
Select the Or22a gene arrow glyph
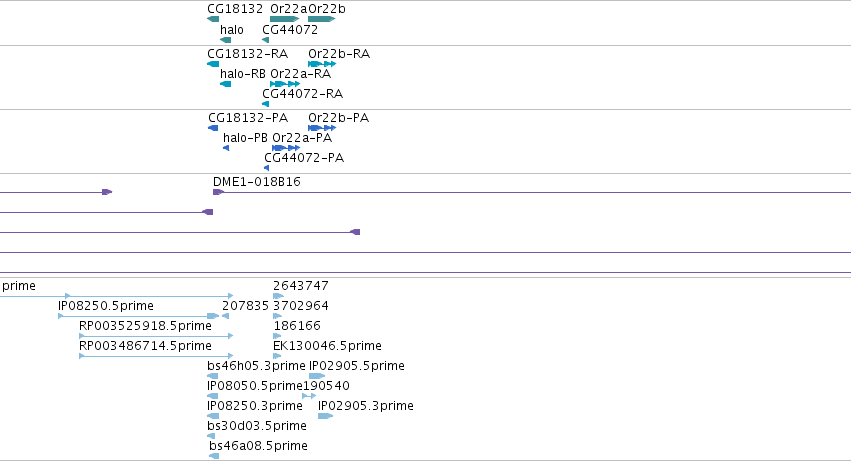pos(284,19)
